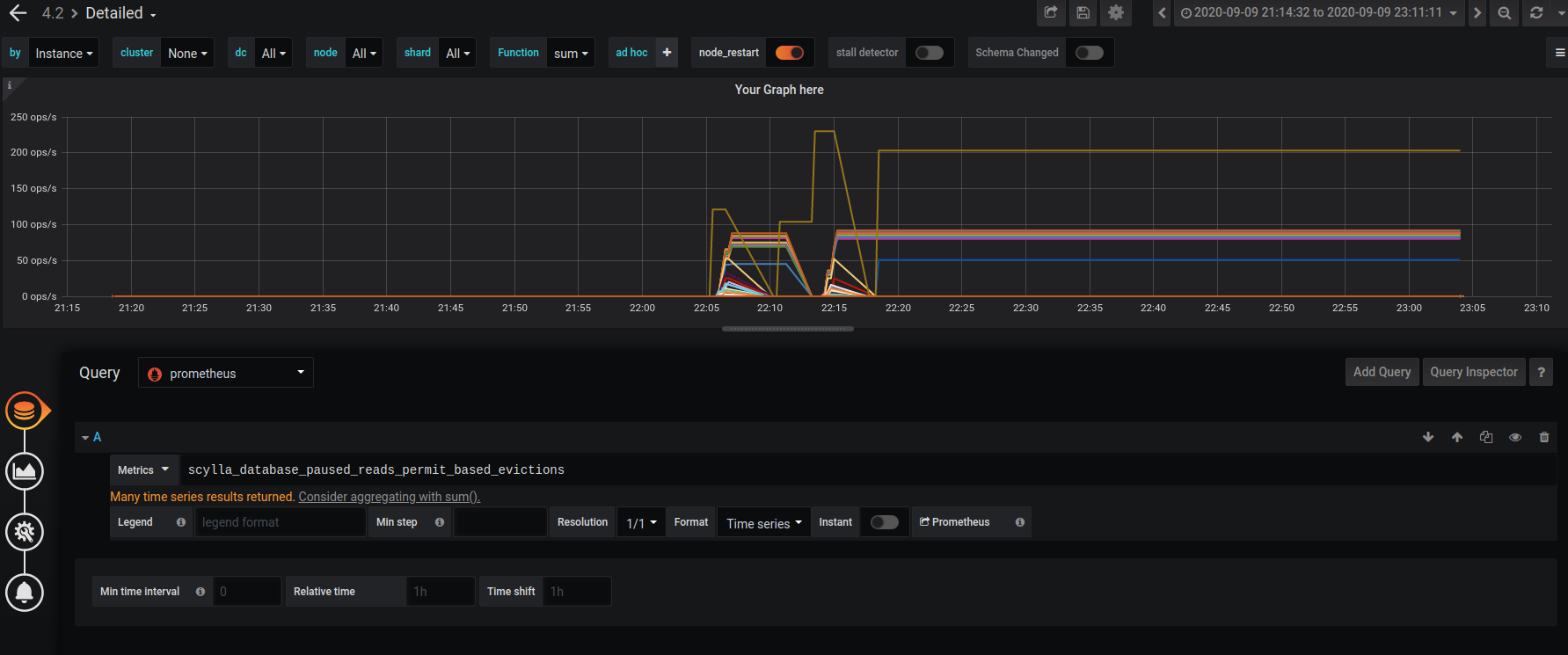Click the share dashboard icon
Screen dimensions: 1568x655
coord(1051,12)
